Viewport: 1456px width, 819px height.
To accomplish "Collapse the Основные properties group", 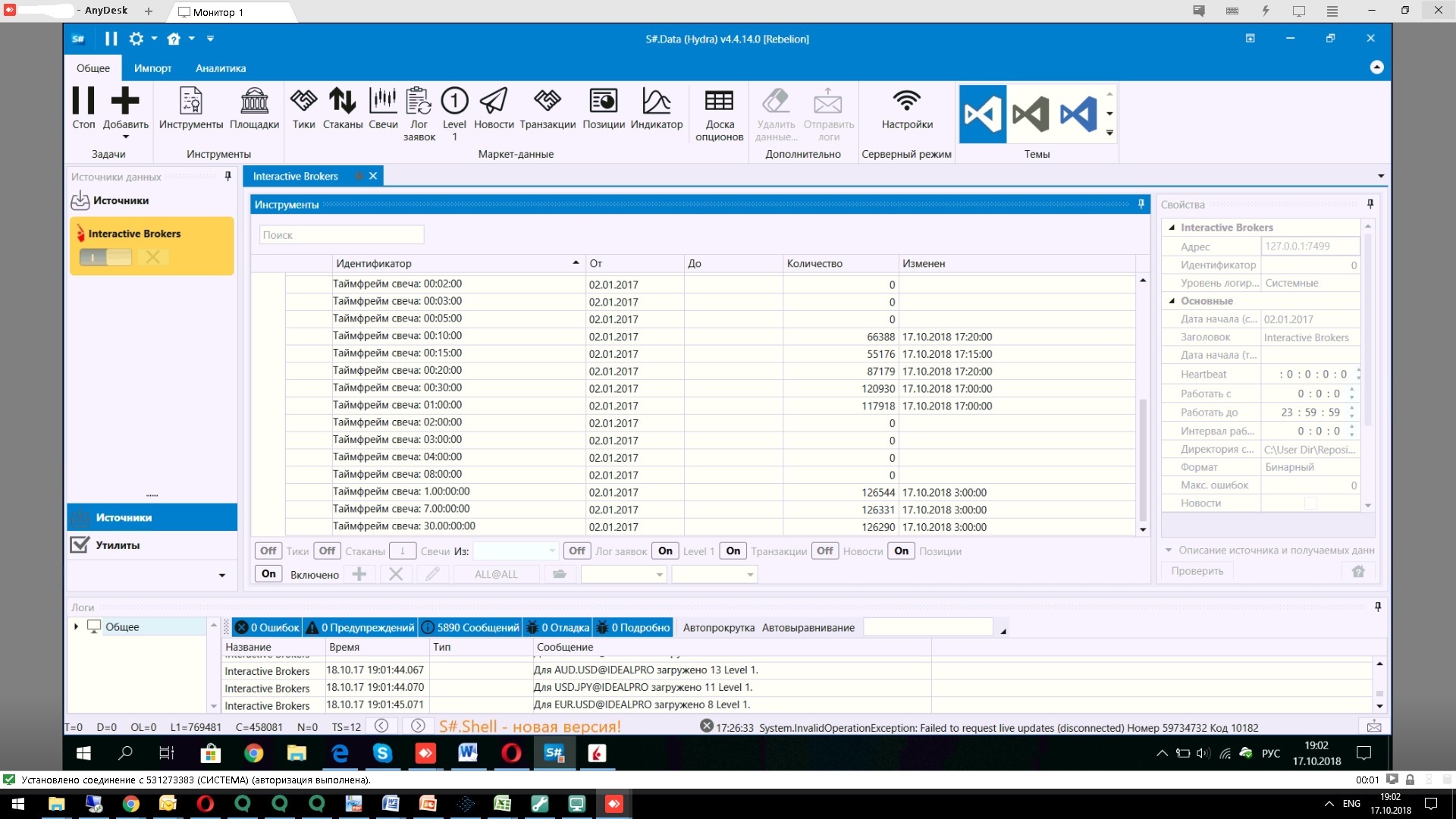I will tap(1172, 301).
